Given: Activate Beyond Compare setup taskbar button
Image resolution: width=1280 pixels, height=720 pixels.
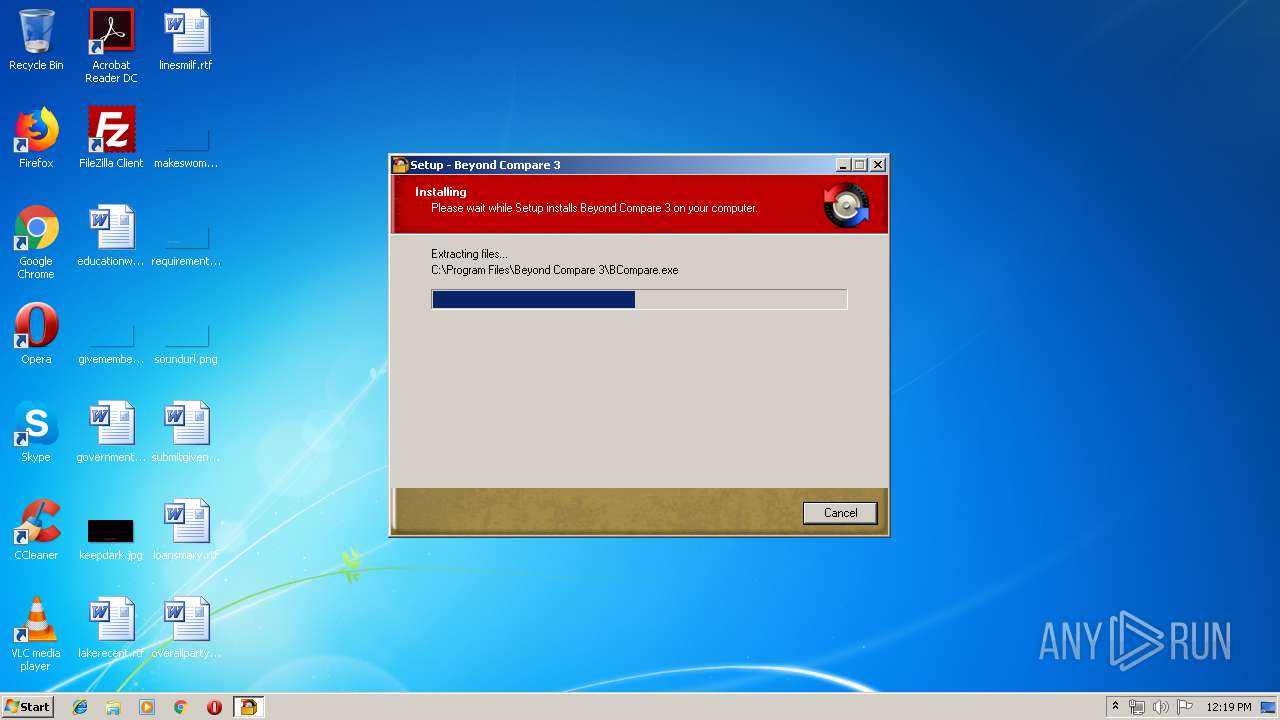Looking at the screenshot, I should (x=248, y=707).
